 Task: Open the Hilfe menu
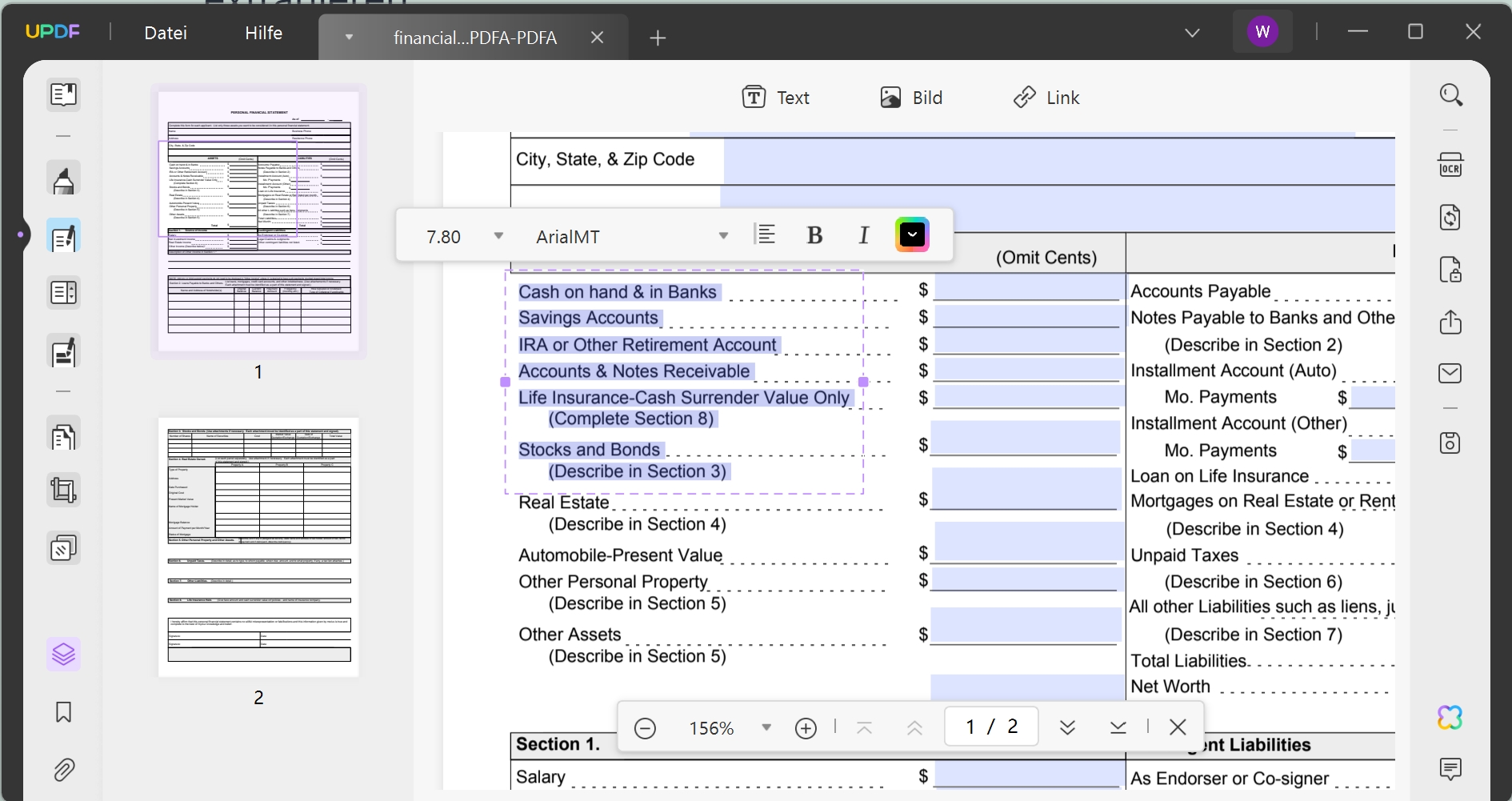point(263,32)
